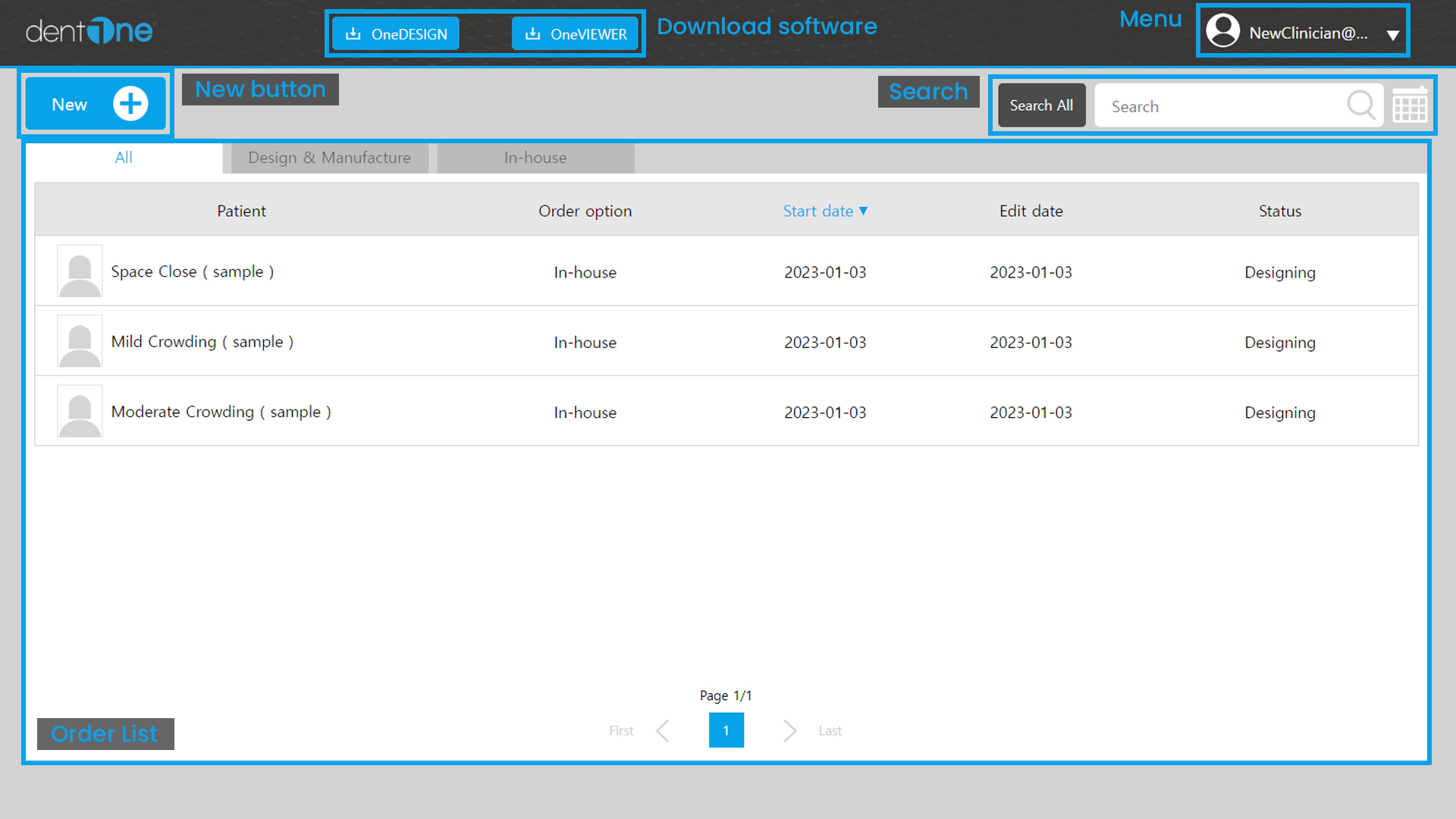This screenshot has width=1456, height=819.
Task: Select the OneDESIGN download icon
Action: pyautogui.click(x=353, y=33)
